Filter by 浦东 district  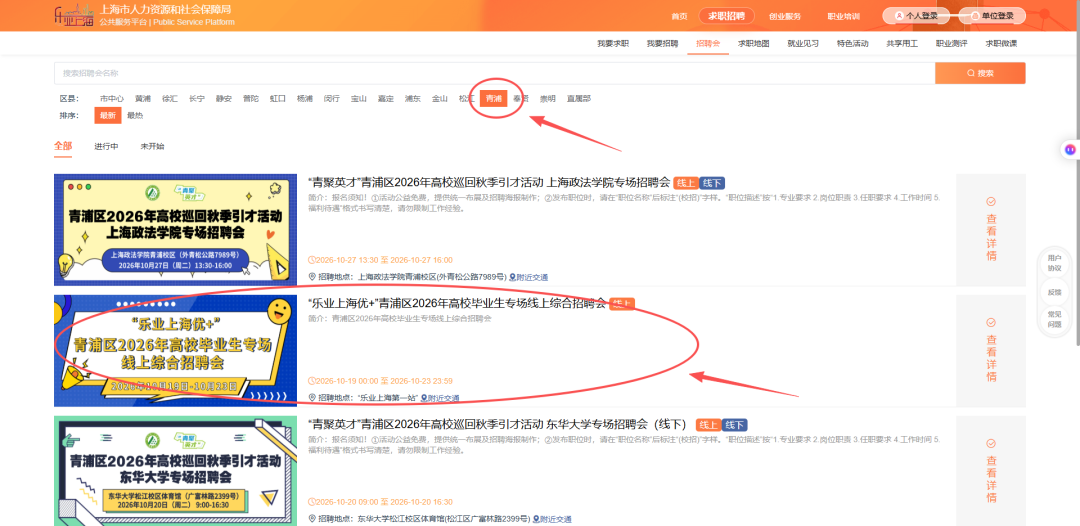[413, 98]
